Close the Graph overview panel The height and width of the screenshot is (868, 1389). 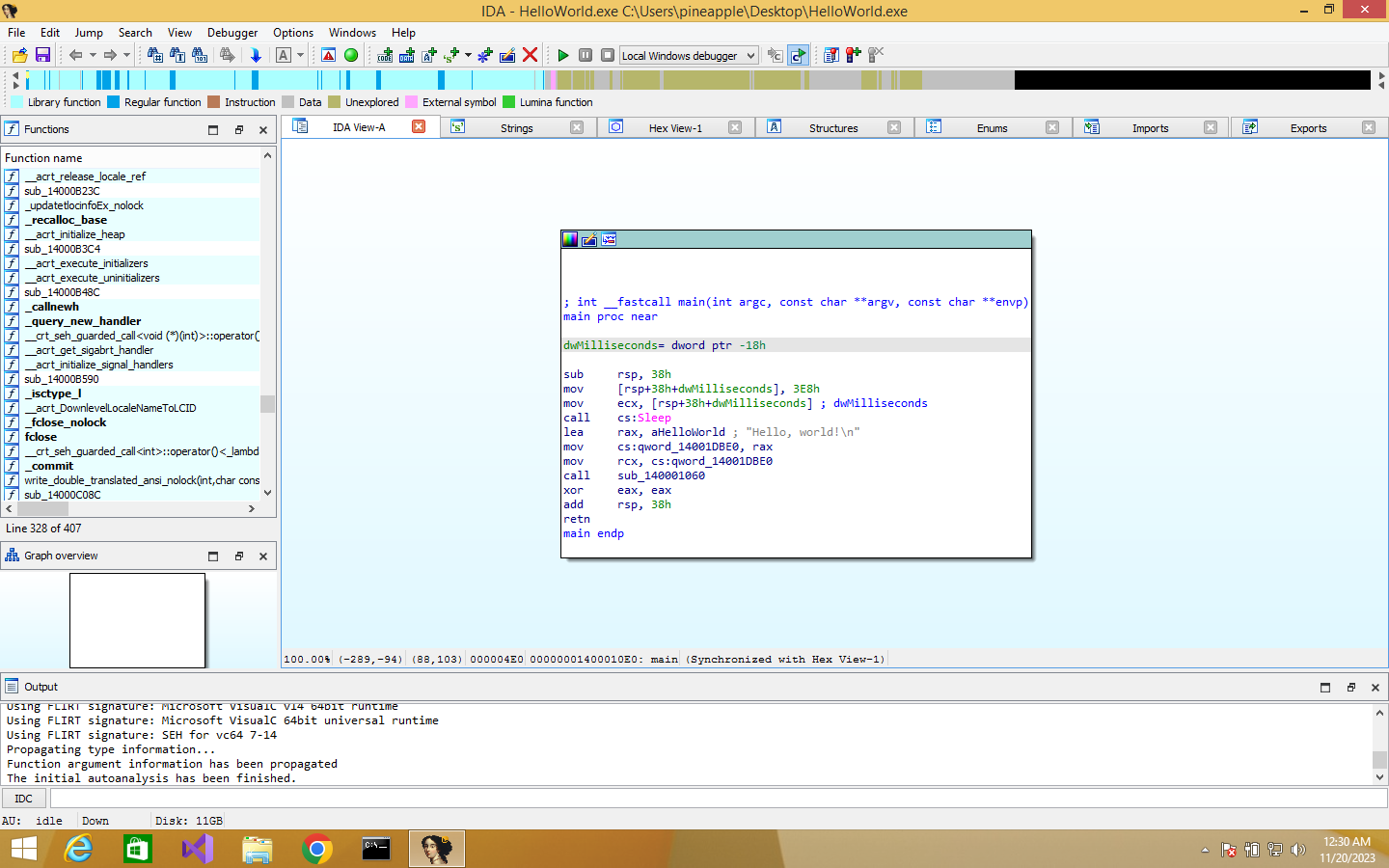pyautogui.click(x=263, y=556)
